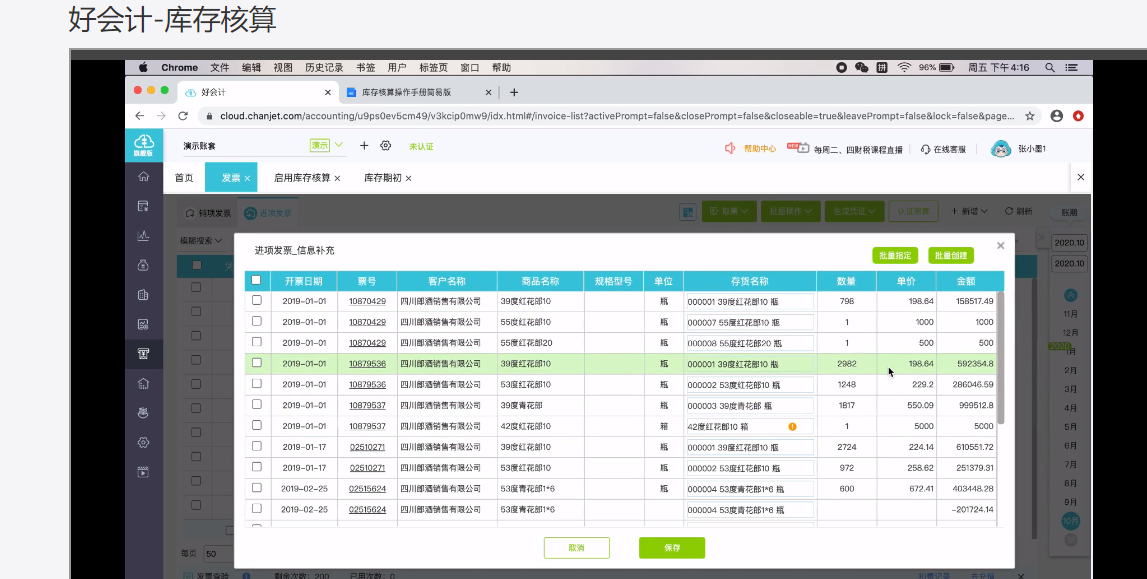Check the row with 数量 2724
The image size is (1147, 579).
pos(257,446)
